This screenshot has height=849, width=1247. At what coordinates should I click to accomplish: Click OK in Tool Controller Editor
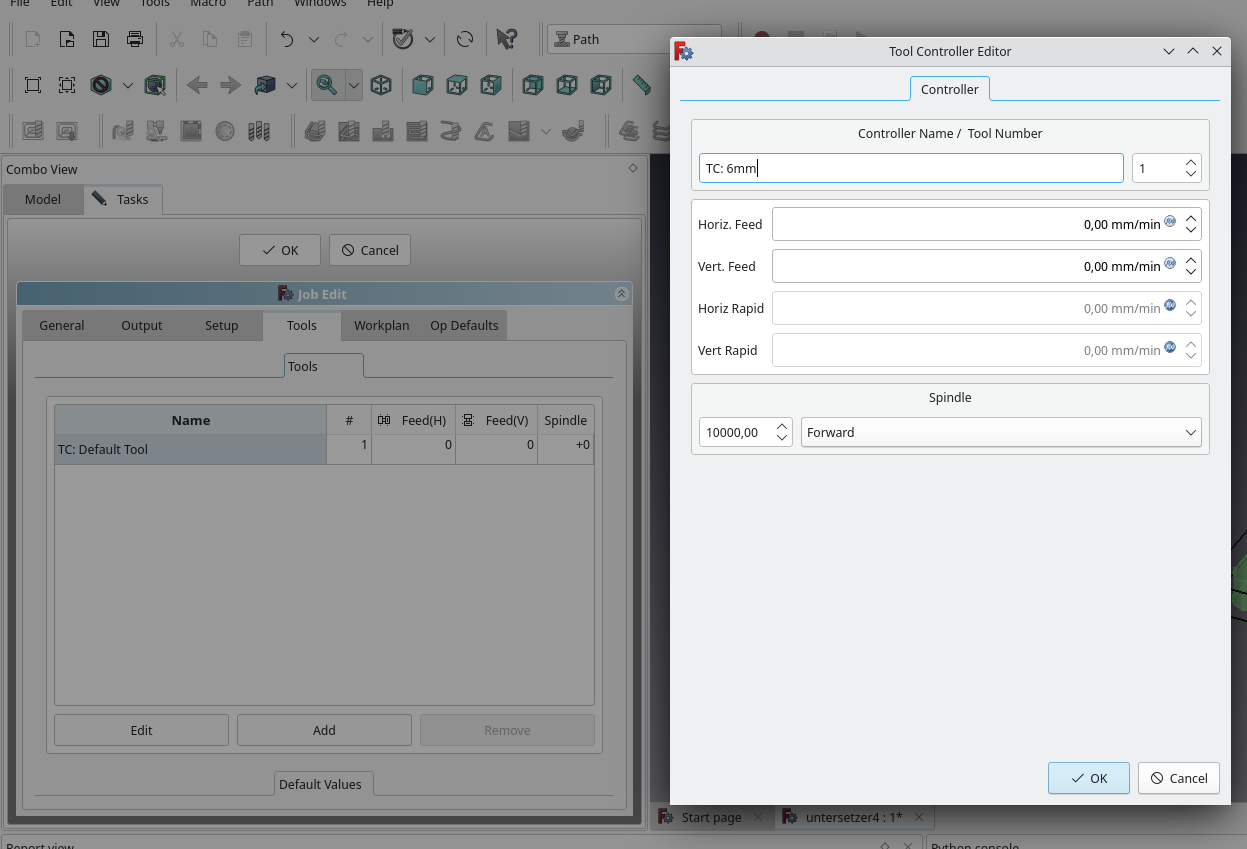pyautogui.click(x=1088, y=778)
